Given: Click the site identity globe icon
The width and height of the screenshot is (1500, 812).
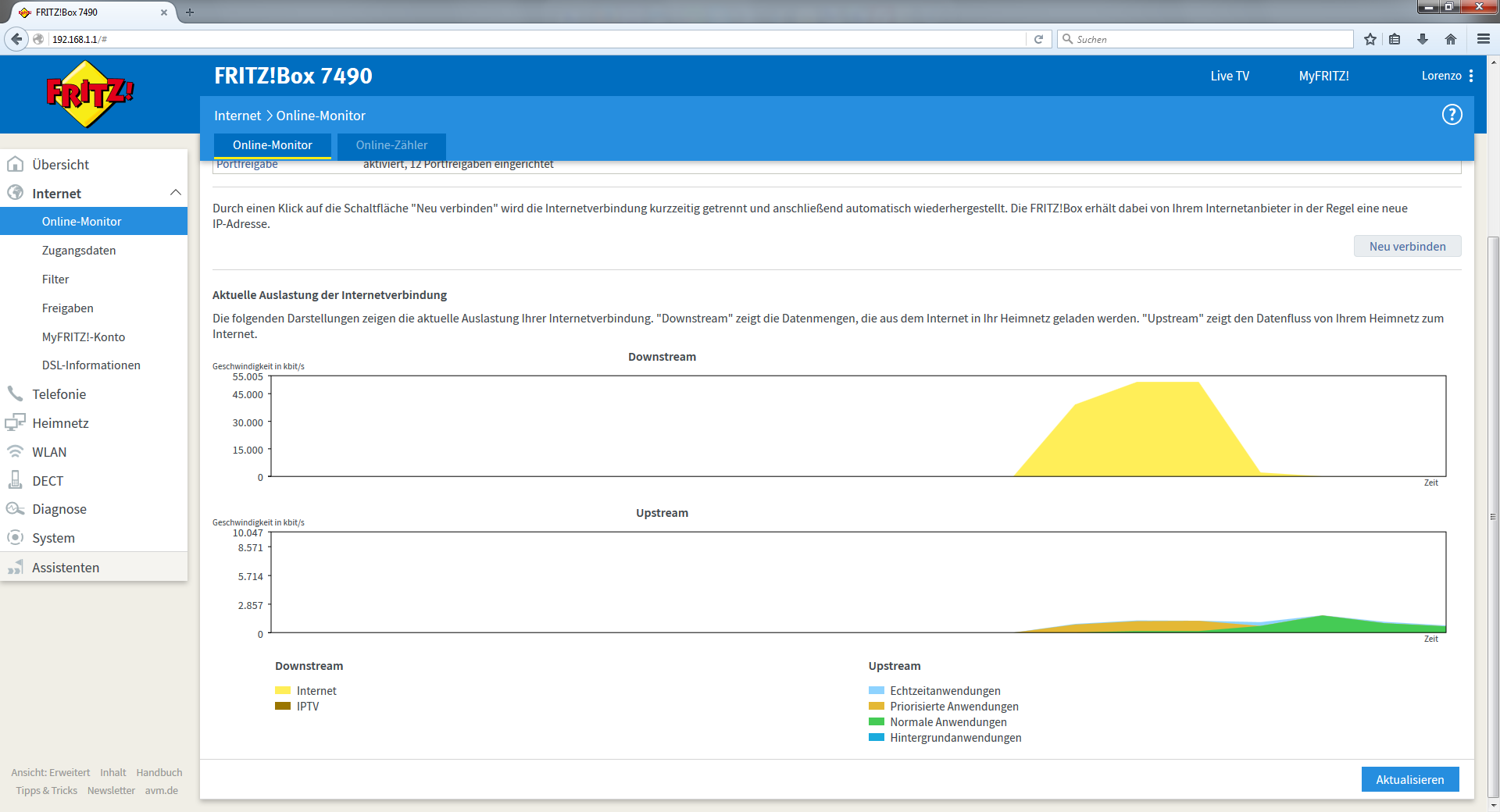Looking at the screenshot, I should tap(38, 39).
